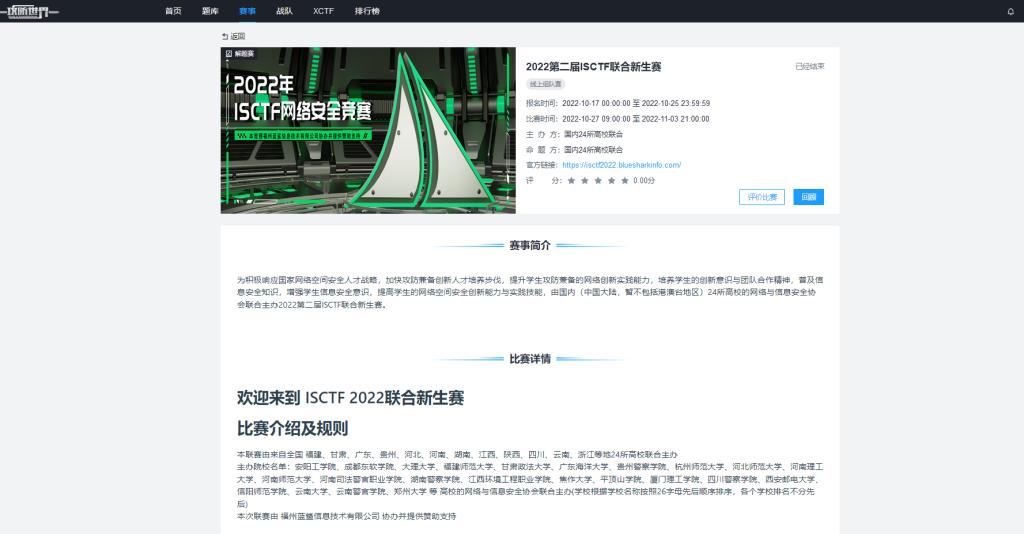Click the ISCTF 2022 competition banner image

click(x=368, y=130)
